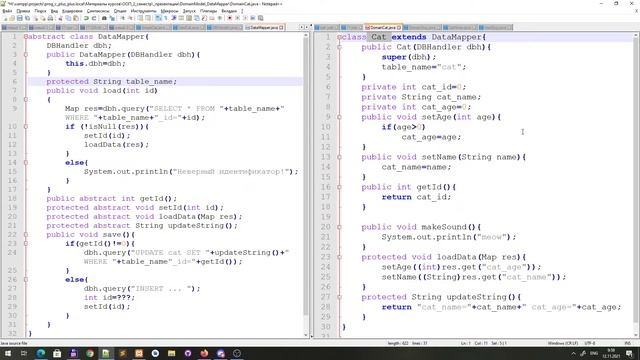Screen dimensions: 640x360
Task: Click the Zoom Out toolbar icon
Action: click(x=130, y=18)
